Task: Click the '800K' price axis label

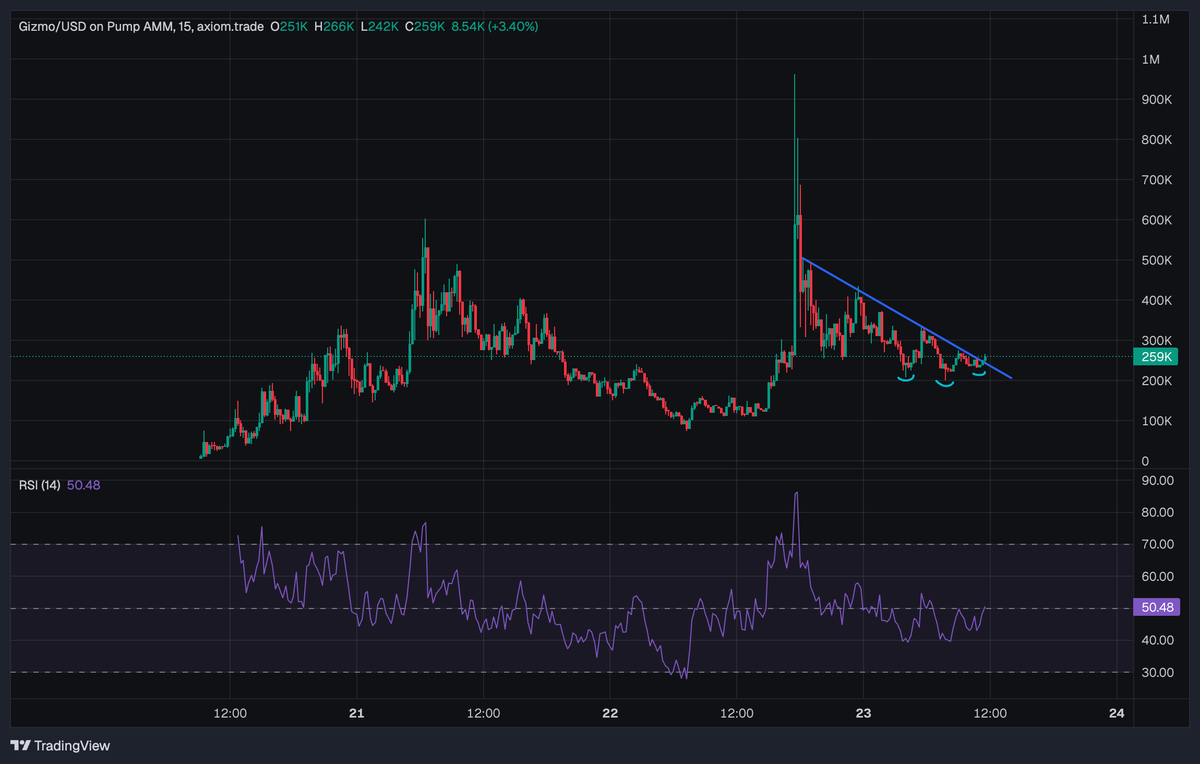Action: 1156,139
